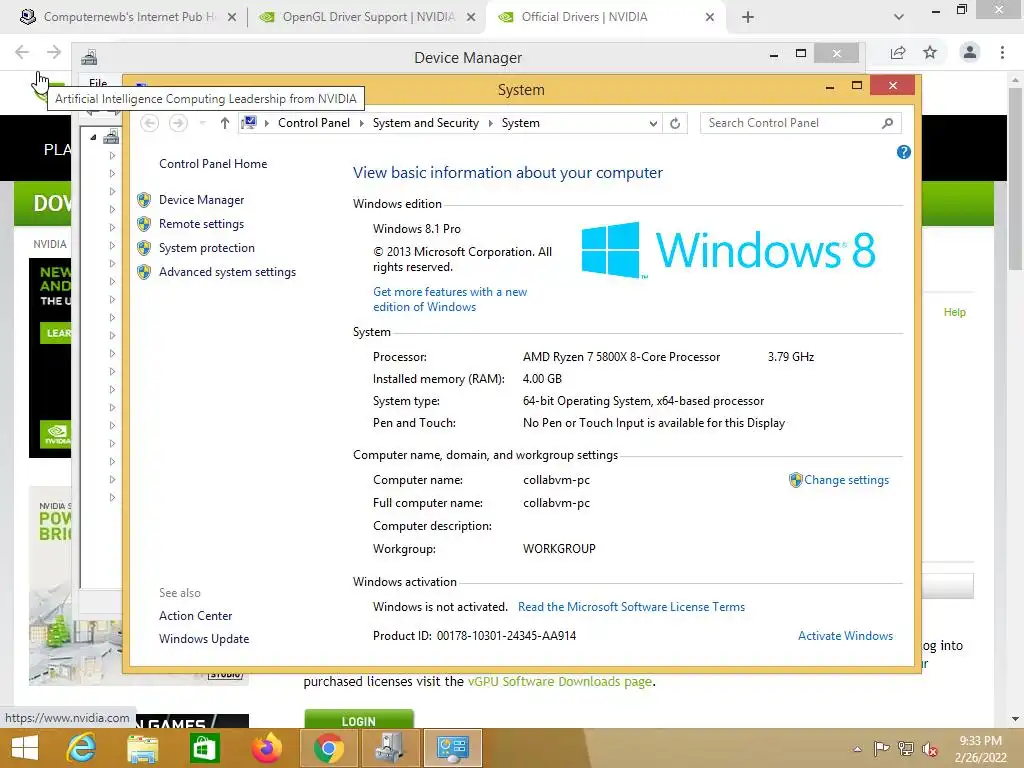Click the muted volume tray icon
Viewport: 1024px width, 768px height.
click(x=930, y=748)
